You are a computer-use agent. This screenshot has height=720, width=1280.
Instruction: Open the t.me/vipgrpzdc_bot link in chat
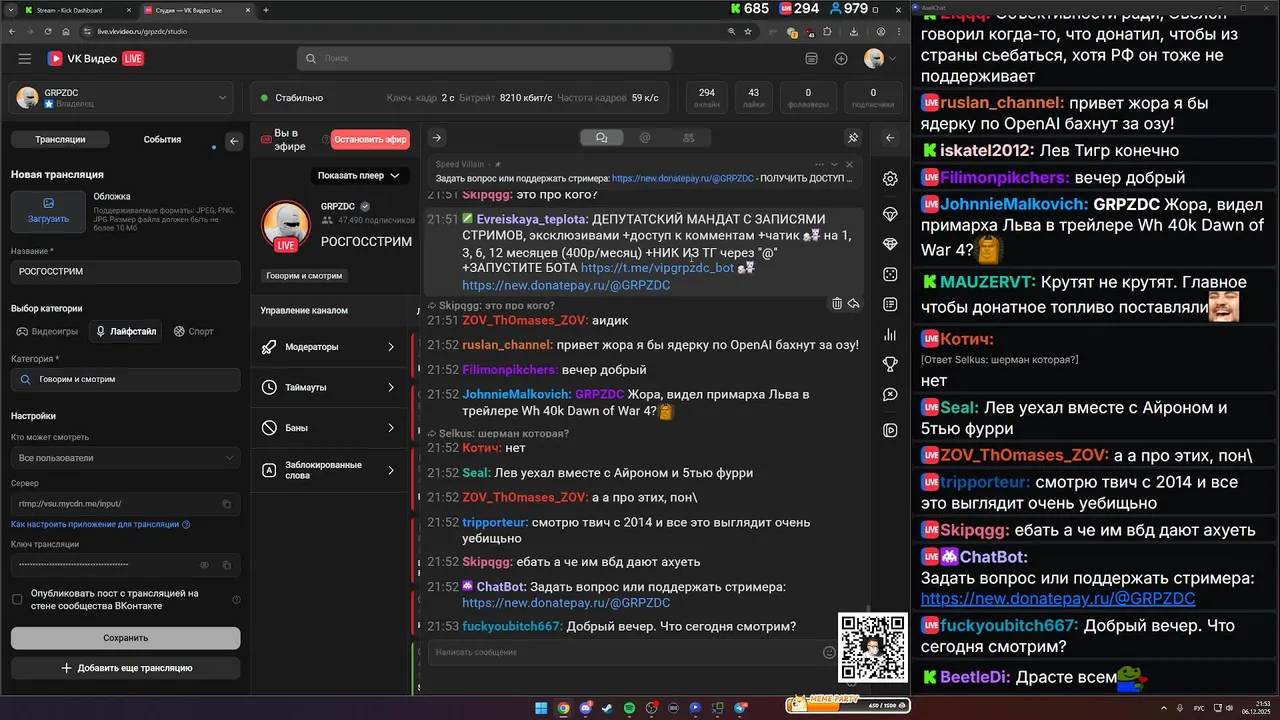pos(657,268)
